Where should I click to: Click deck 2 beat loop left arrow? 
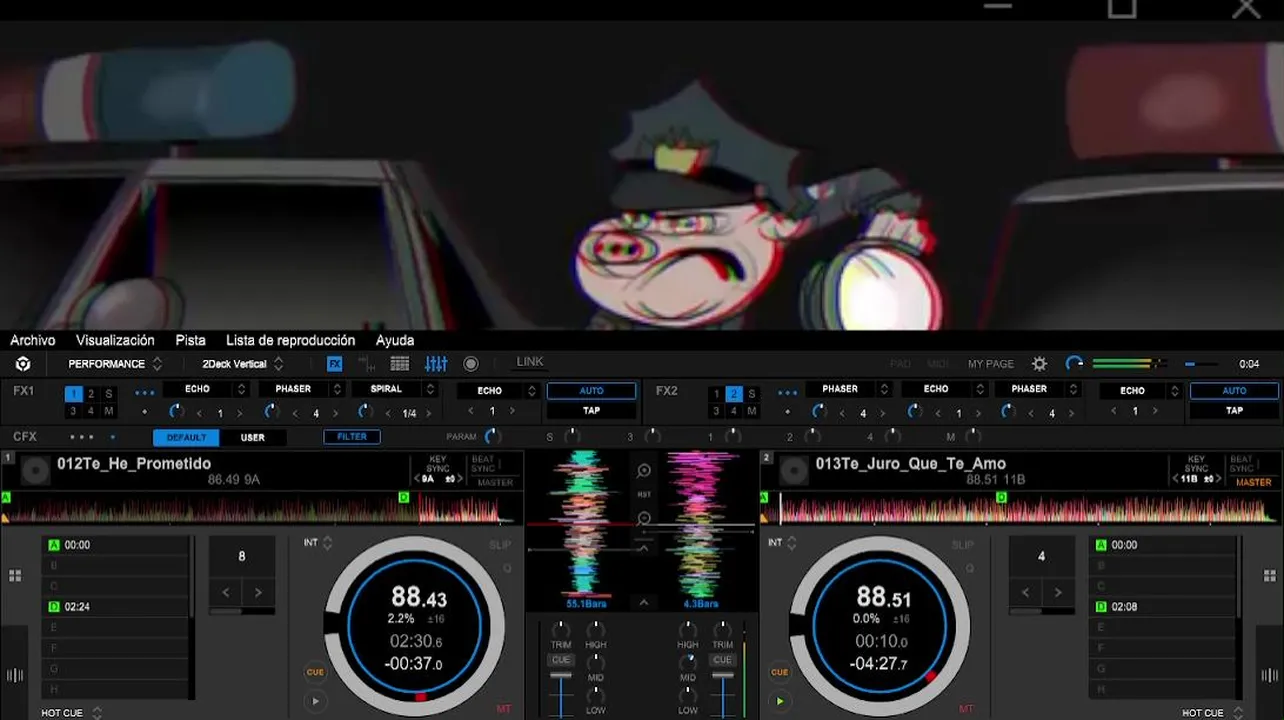(x=1025, y=592)
